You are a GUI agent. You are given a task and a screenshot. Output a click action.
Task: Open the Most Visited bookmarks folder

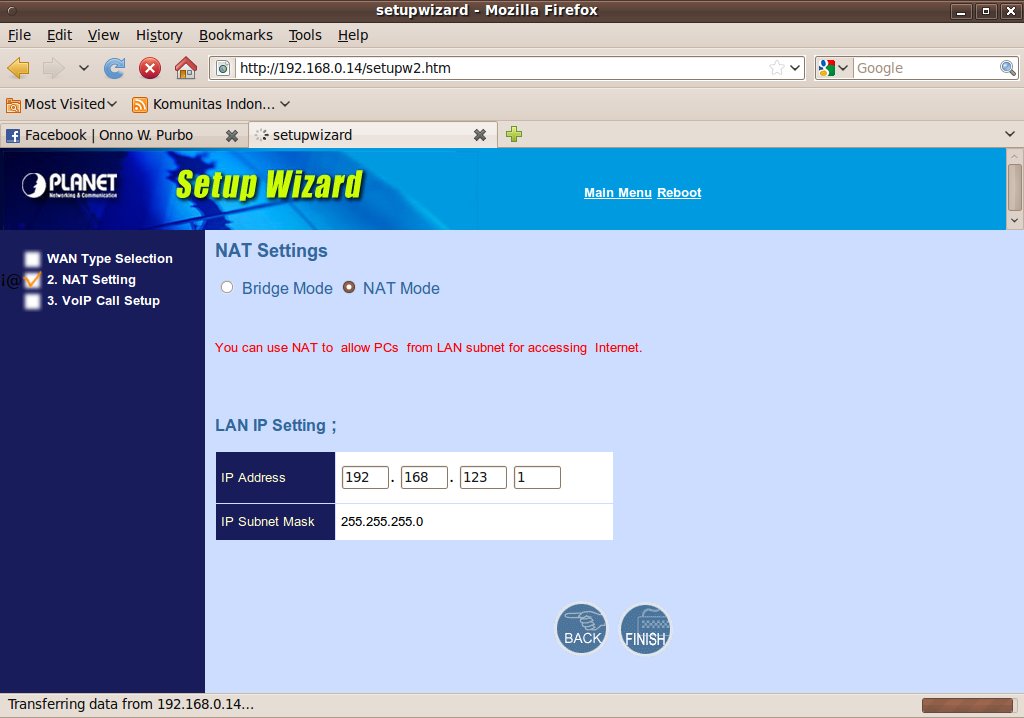[61, 105]
